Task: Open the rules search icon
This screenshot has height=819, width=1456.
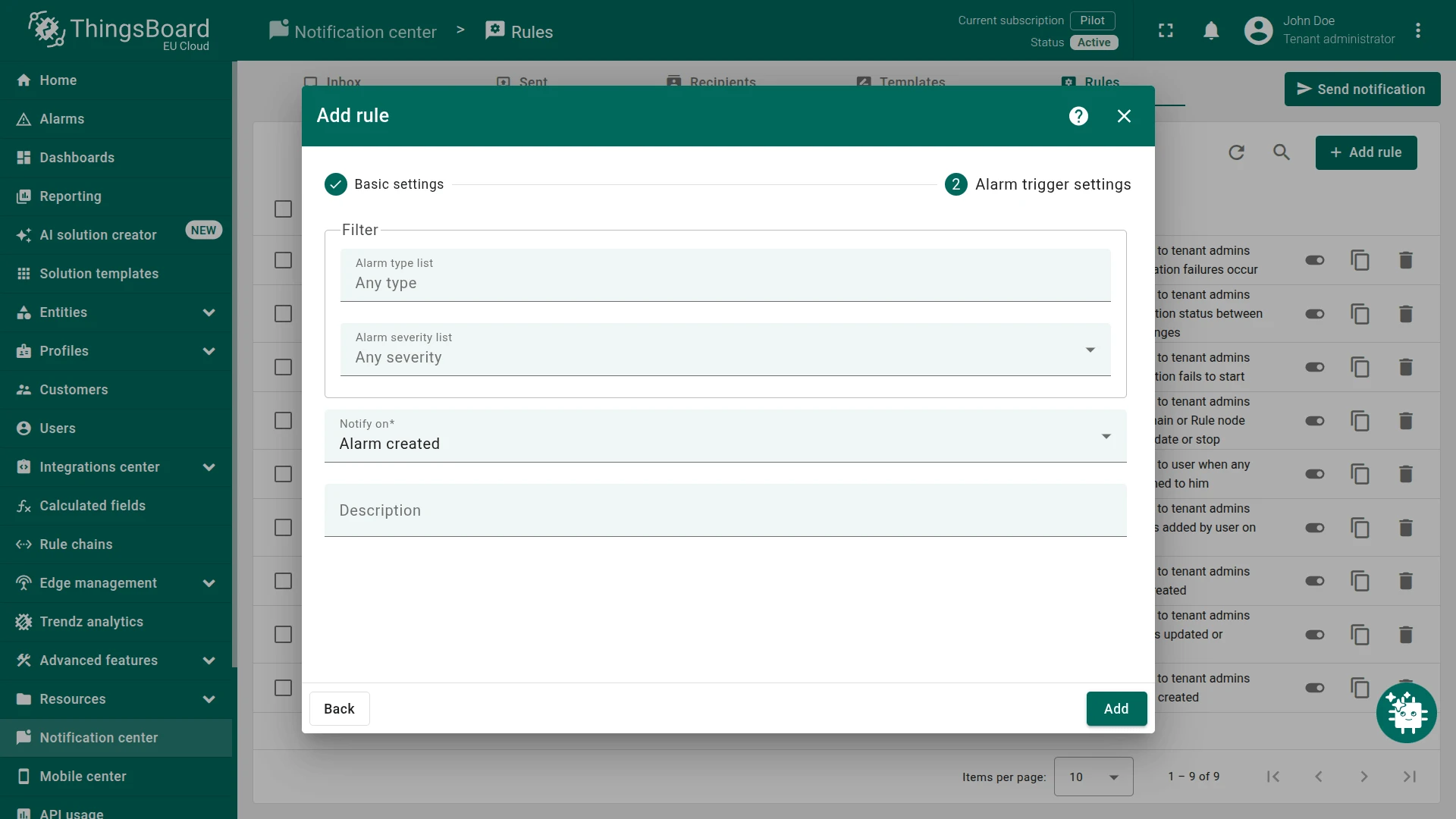Action: [1282, 152]
